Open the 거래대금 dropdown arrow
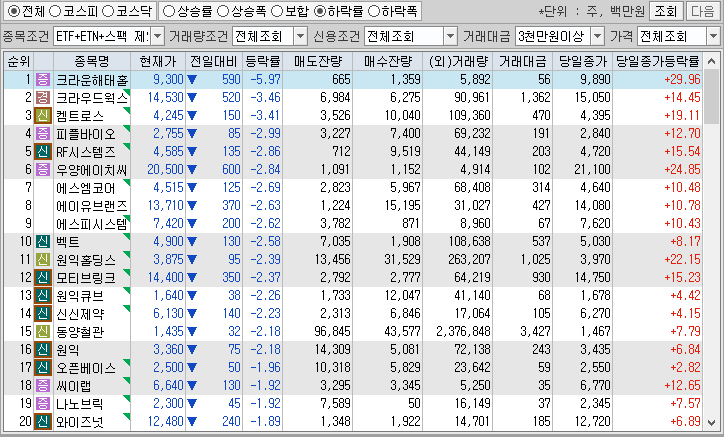The width and height of the screenshot is (724, 437). point(597,36)
